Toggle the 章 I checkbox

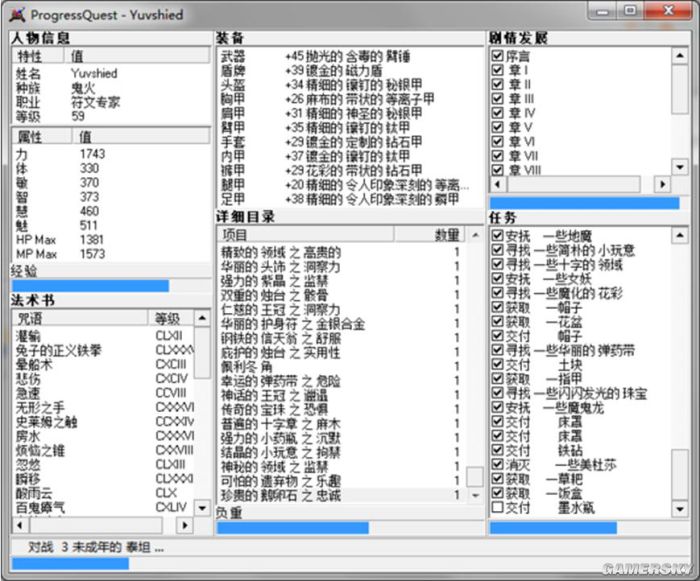point(497,70)
